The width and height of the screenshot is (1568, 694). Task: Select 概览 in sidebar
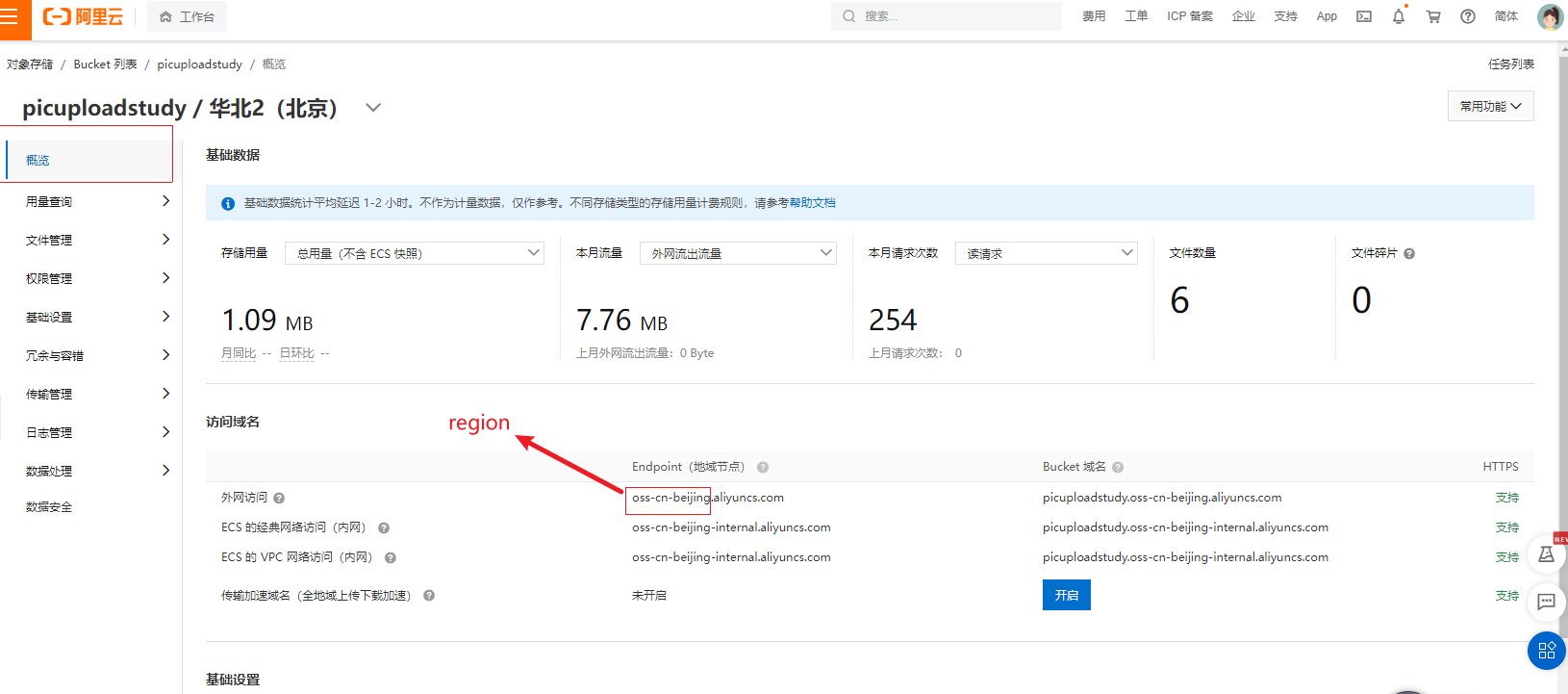[89, 161]
